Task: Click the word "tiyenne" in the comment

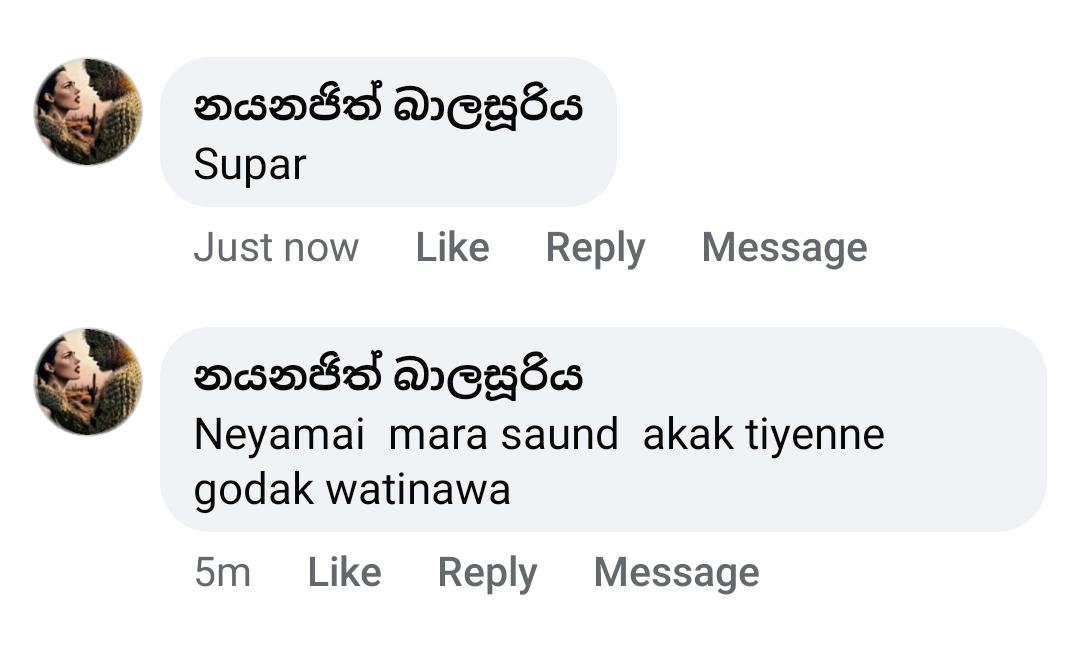Action: 812,435
